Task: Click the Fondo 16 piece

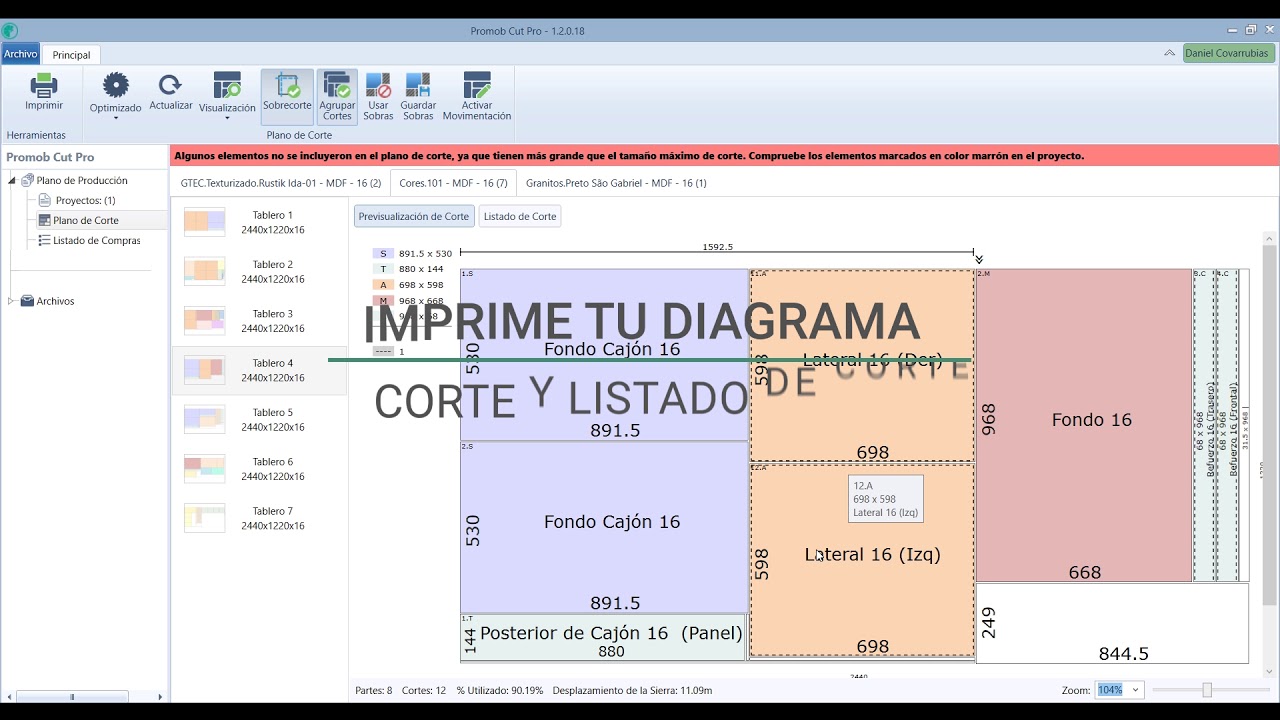Action: pyautogui.click(x=1085, y=425)
